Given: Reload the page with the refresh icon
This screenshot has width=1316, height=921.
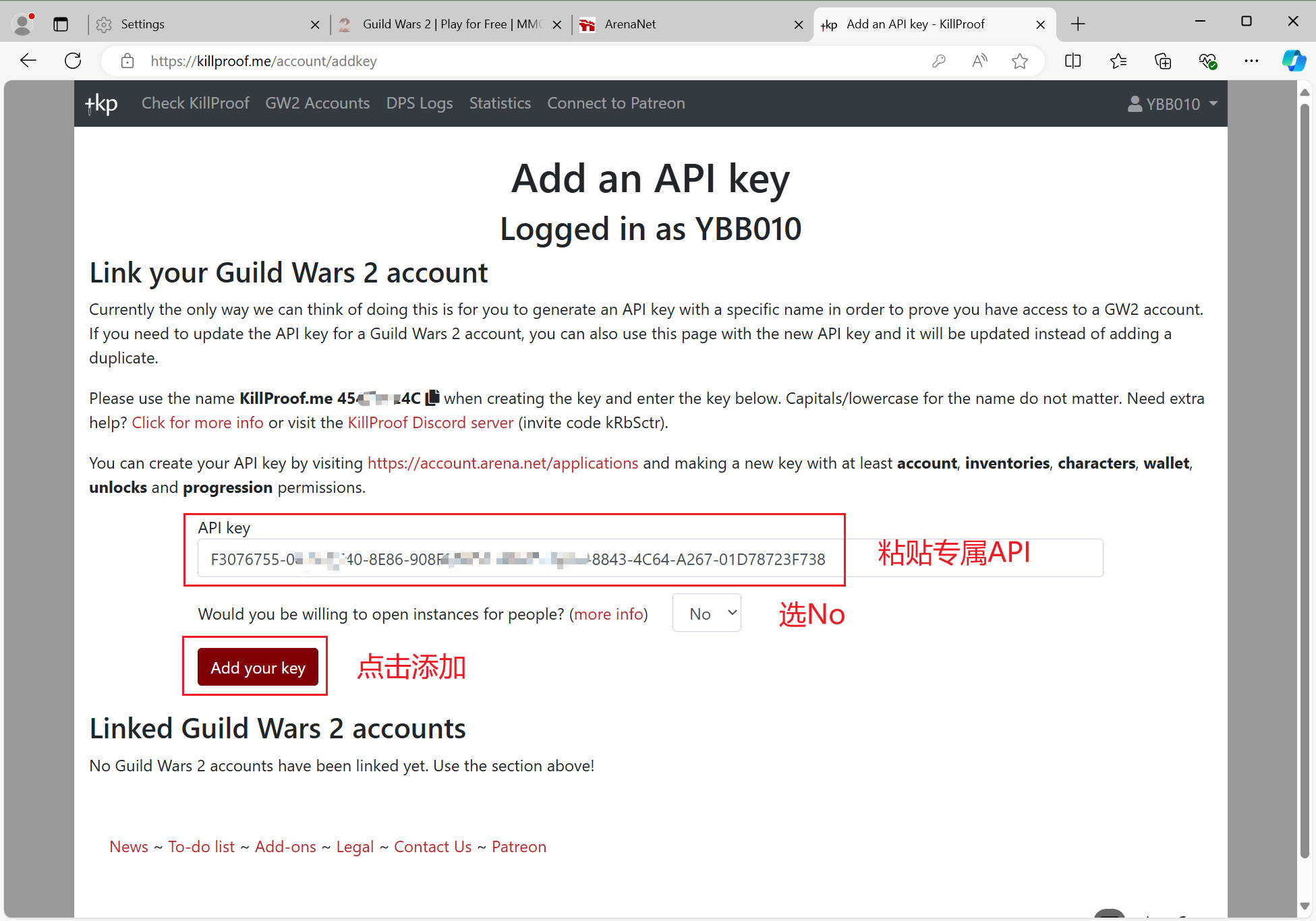Looking at the screenshot, I should [x=73, y=61].
